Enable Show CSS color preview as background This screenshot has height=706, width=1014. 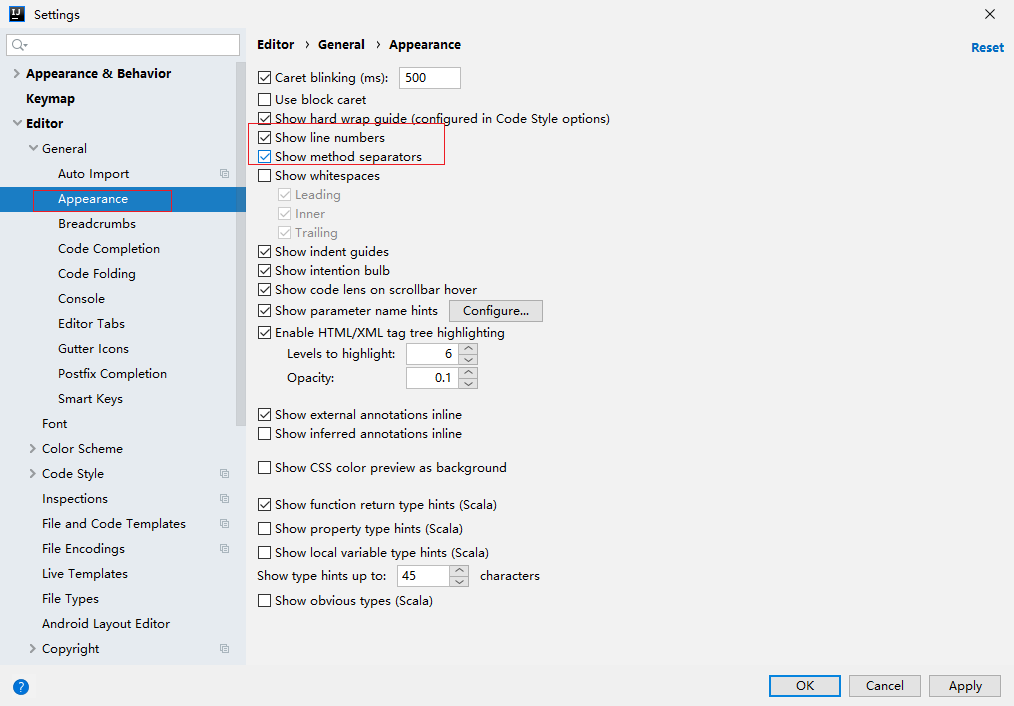[264, 467]
